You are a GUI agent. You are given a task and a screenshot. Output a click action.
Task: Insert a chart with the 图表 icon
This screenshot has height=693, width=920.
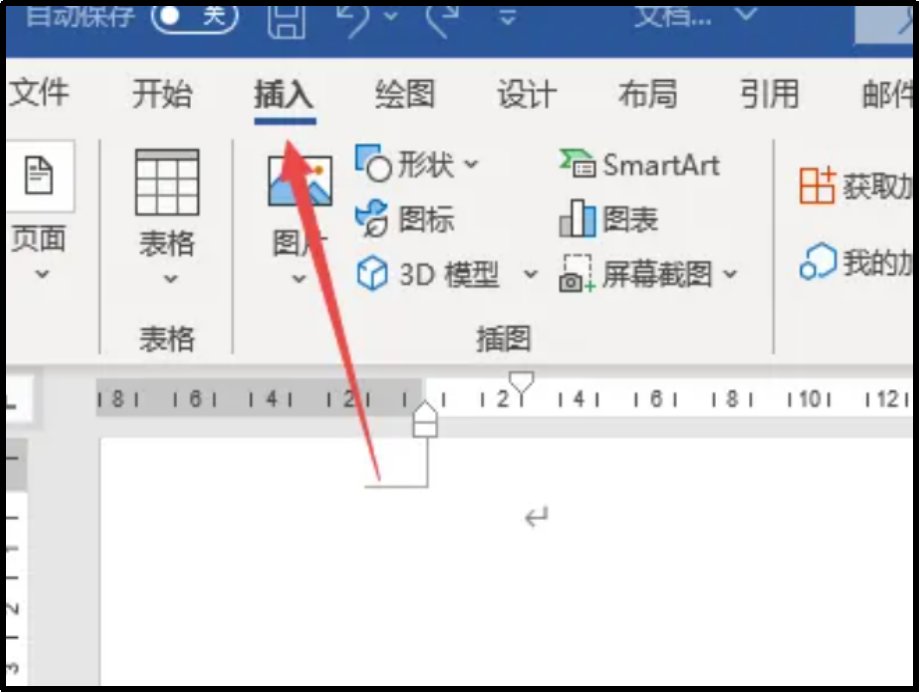[x=617, y=219]
